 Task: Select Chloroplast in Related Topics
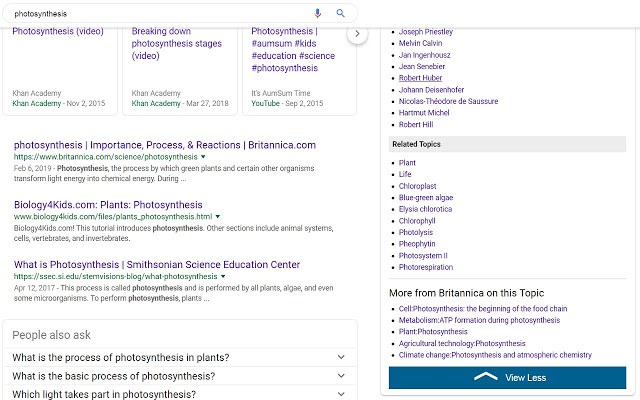point(420,186)
